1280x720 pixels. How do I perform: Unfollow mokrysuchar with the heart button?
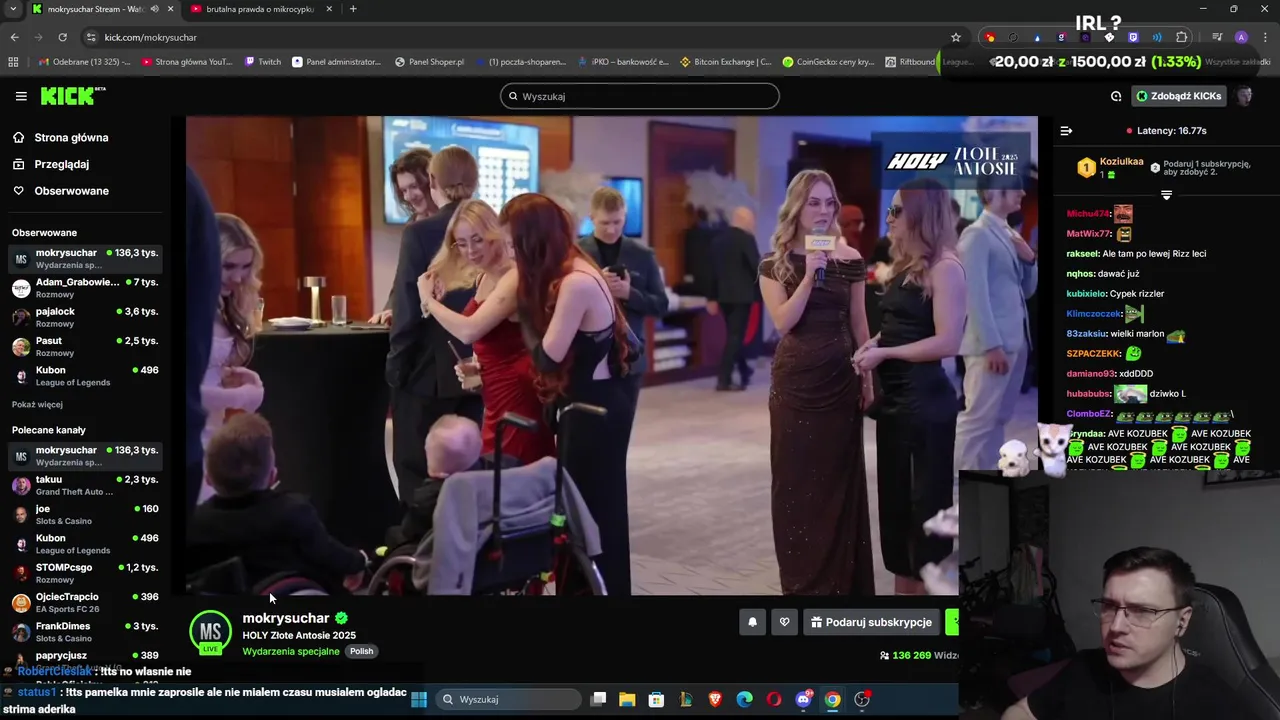[784, 622]
